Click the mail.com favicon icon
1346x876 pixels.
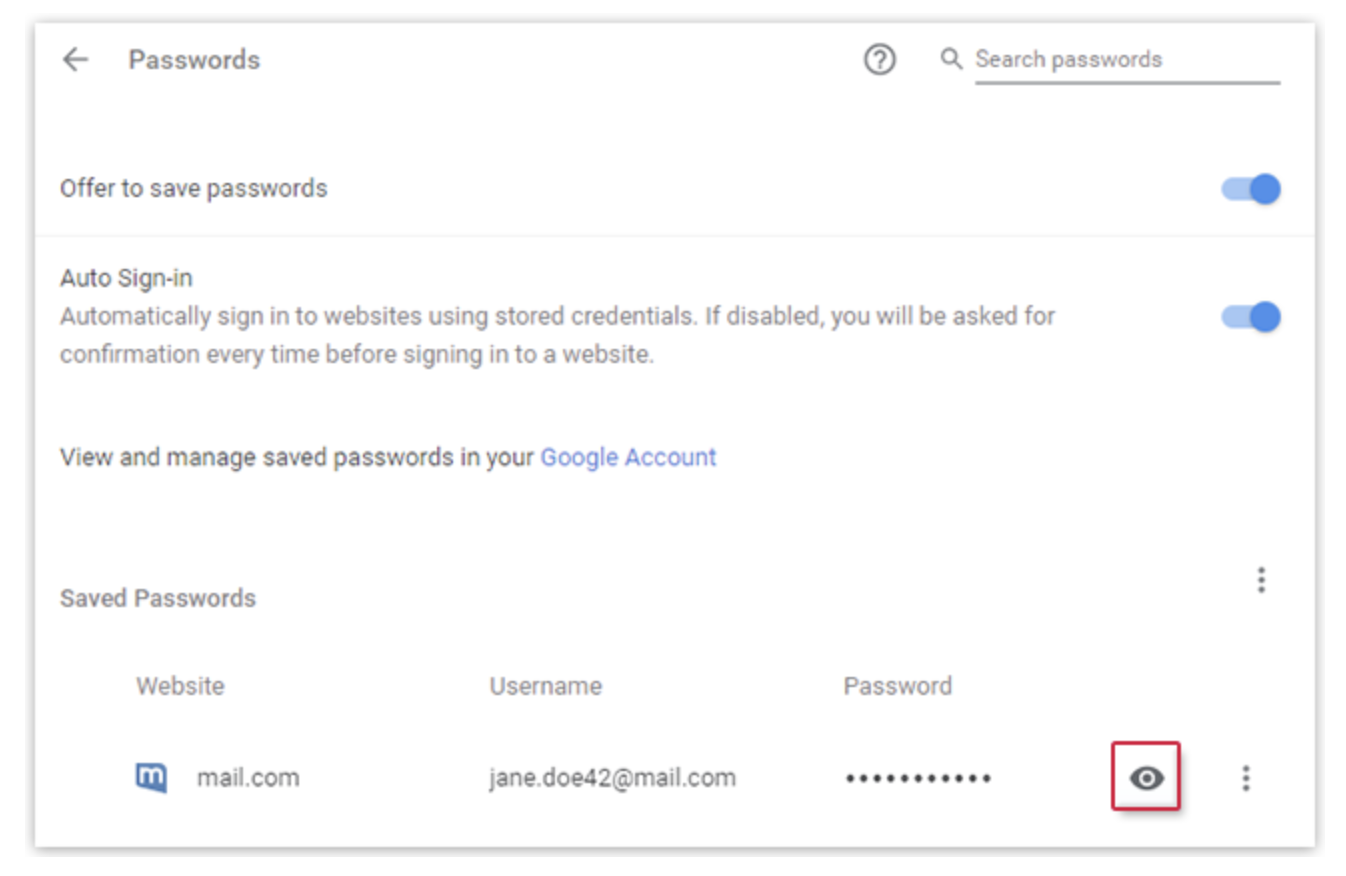tap(151, 777)
